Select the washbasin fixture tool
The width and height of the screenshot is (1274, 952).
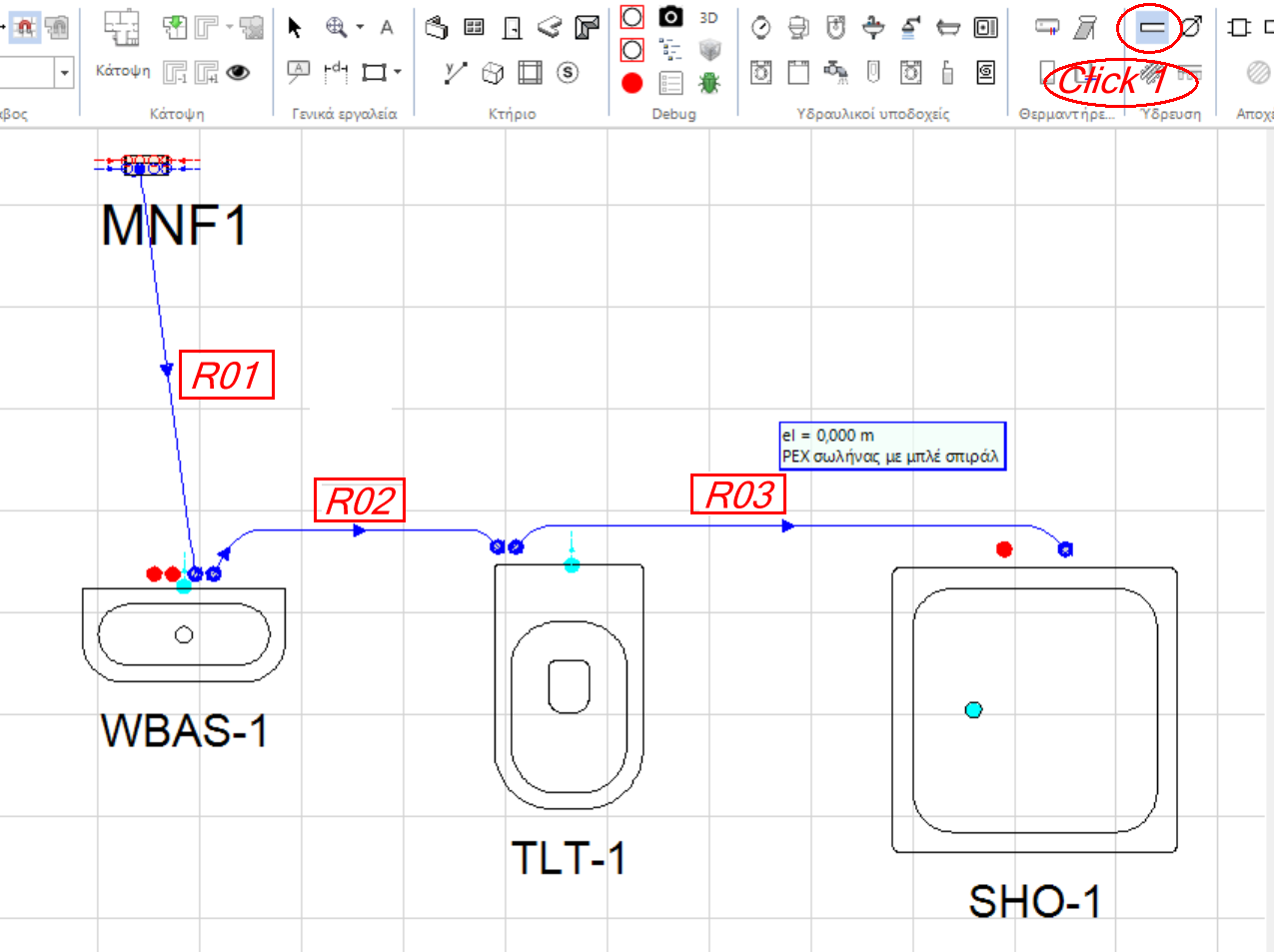[x=872, y=28]
